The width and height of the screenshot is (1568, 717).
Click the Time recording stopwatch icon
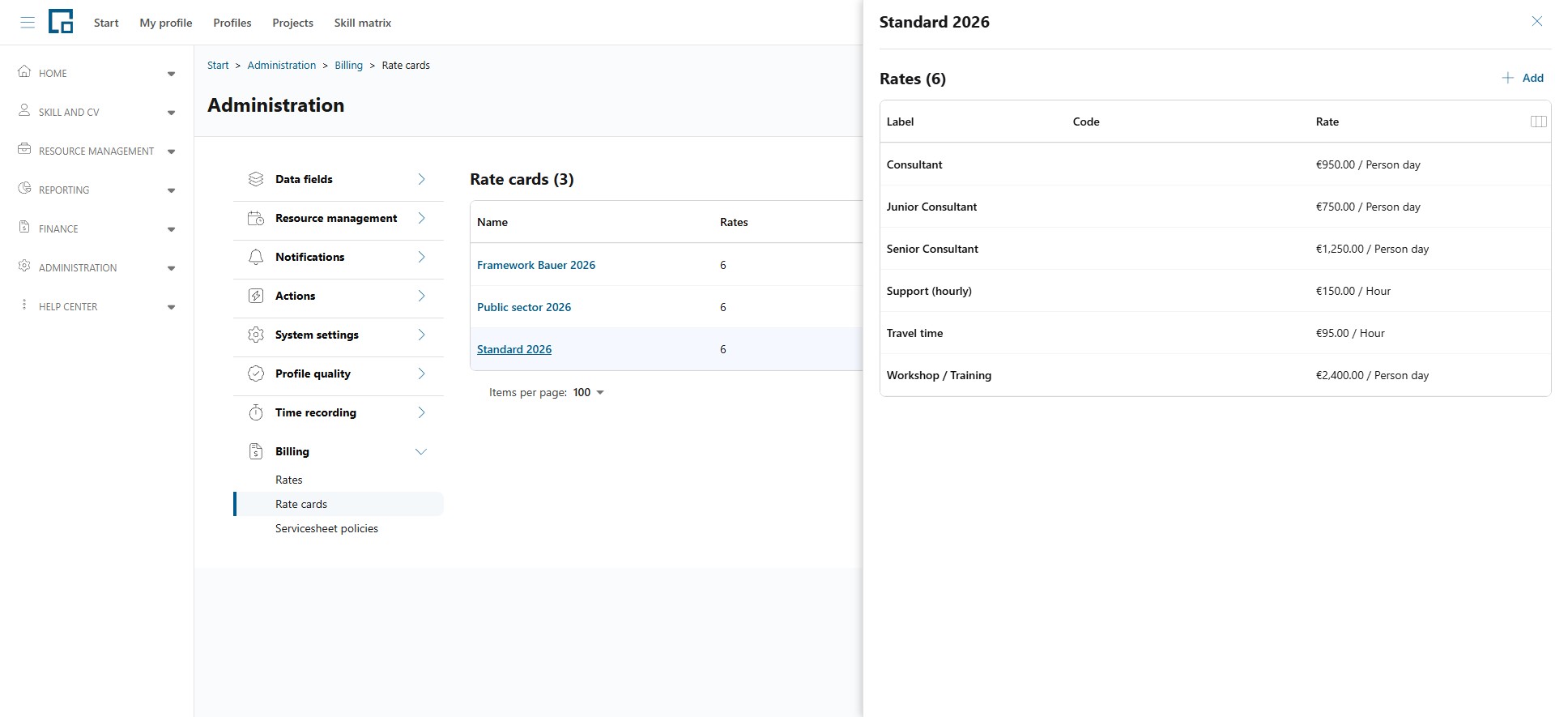point(256,412)
